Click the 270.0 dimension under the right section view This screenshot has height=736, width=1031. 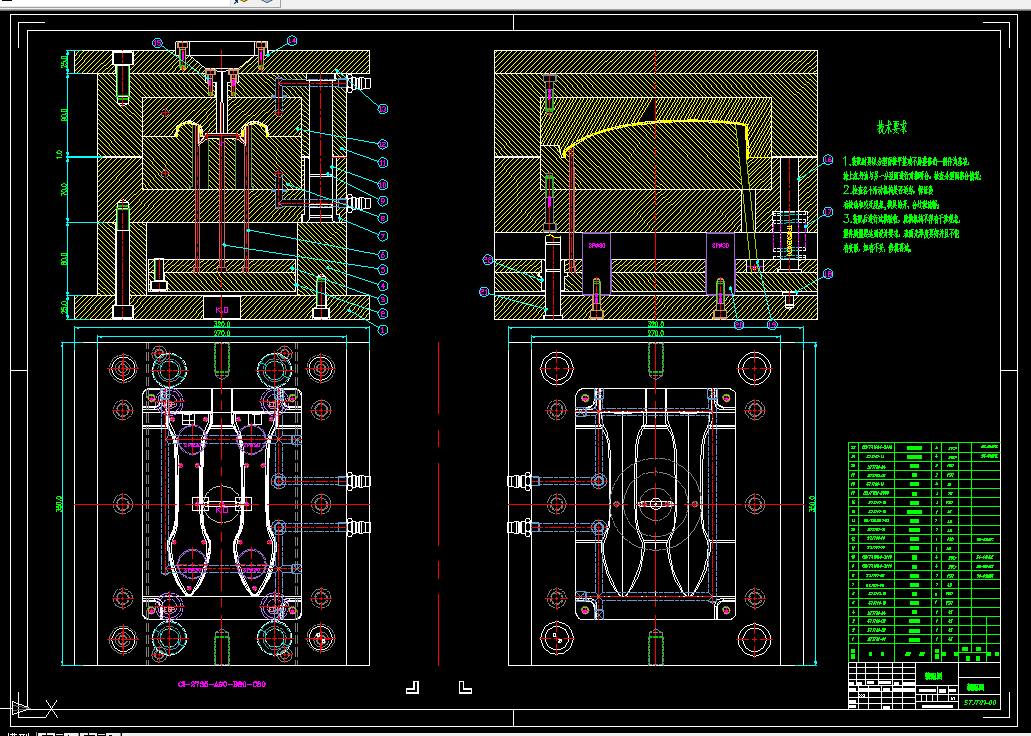coord(656,333)
